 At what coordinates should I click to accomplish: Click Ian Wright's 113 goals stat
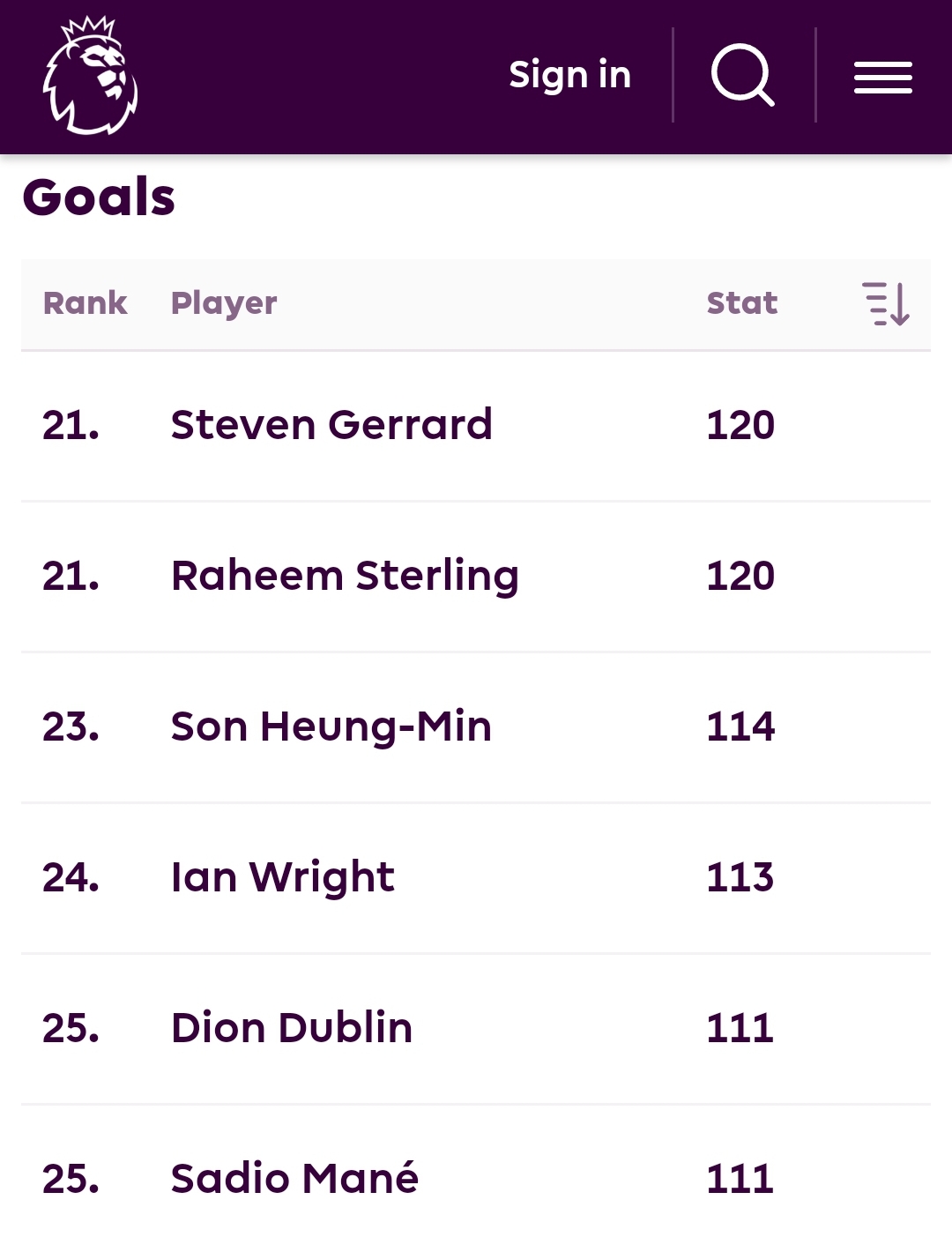(740, 877)
